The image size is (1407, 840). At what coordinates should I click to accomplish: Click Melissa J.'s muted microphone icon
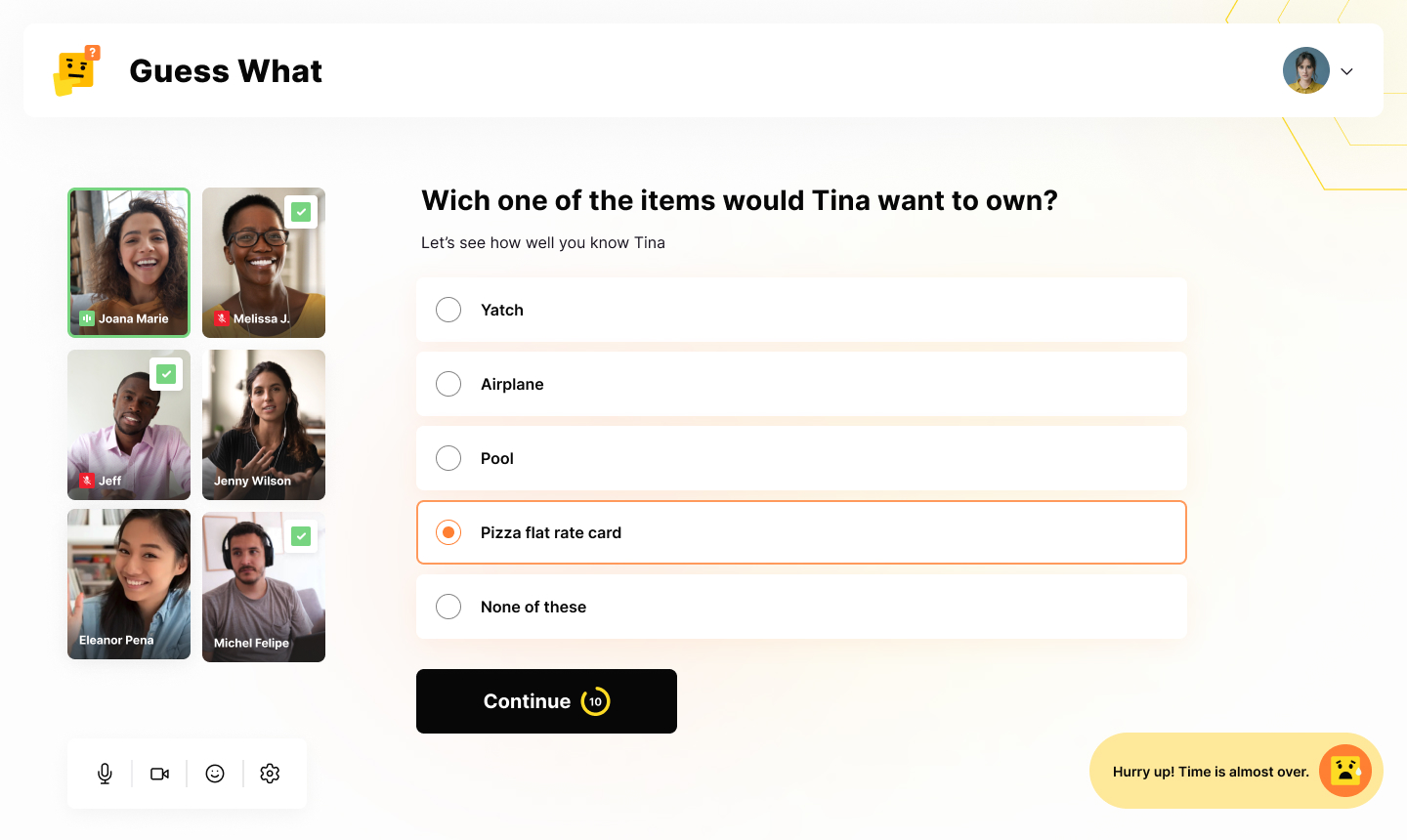click(222, 318)
